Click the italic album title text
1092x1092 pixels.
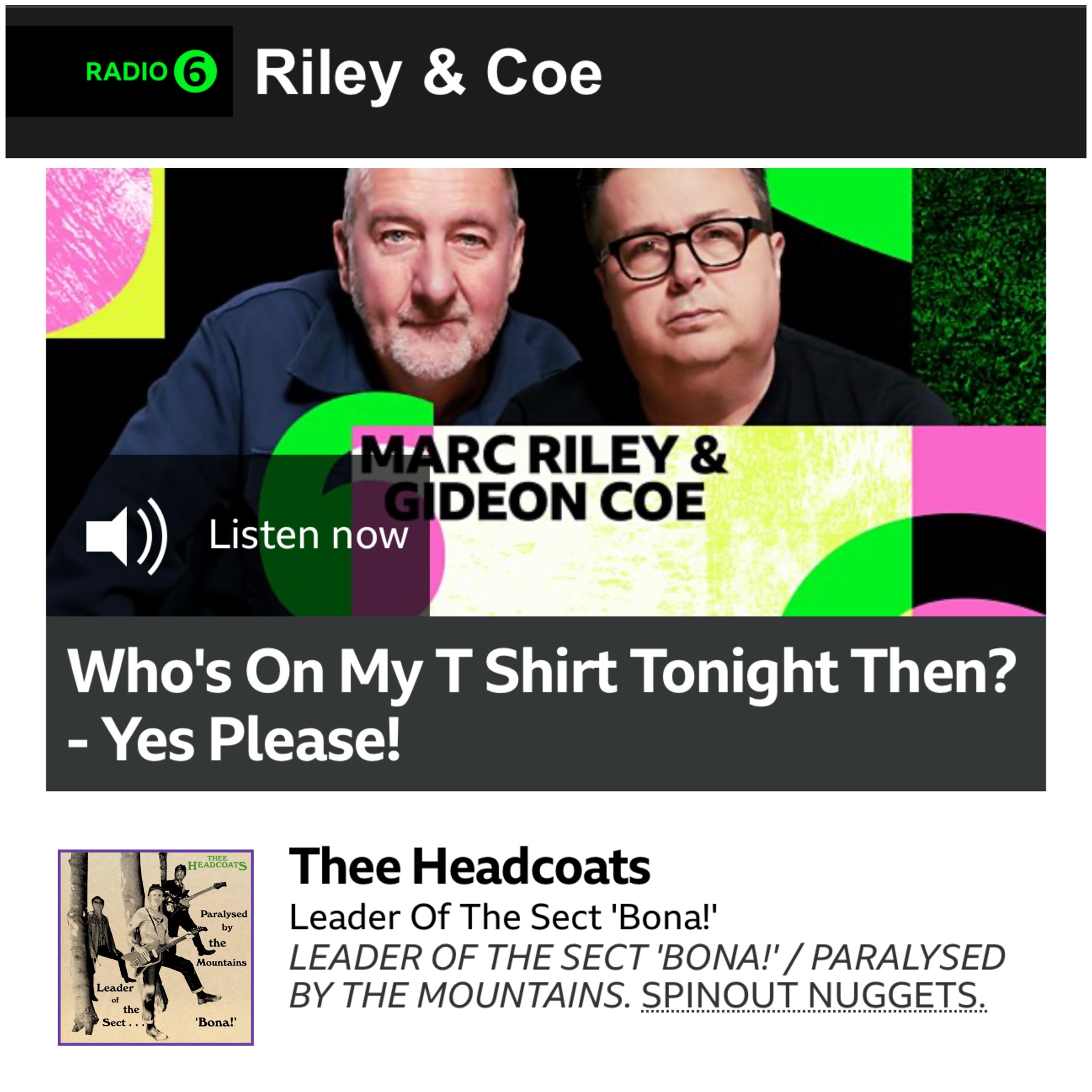click(x=647, y=976)
